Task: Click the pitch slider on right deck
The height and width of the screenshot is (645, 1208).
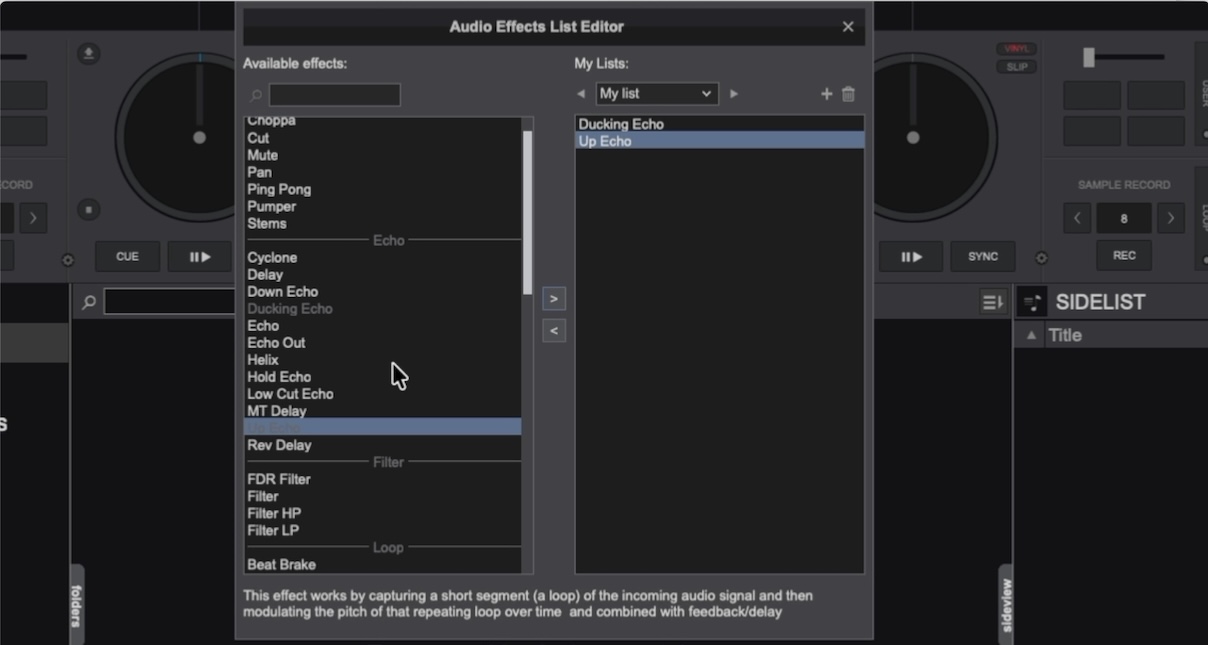Action: point(1089,57)
